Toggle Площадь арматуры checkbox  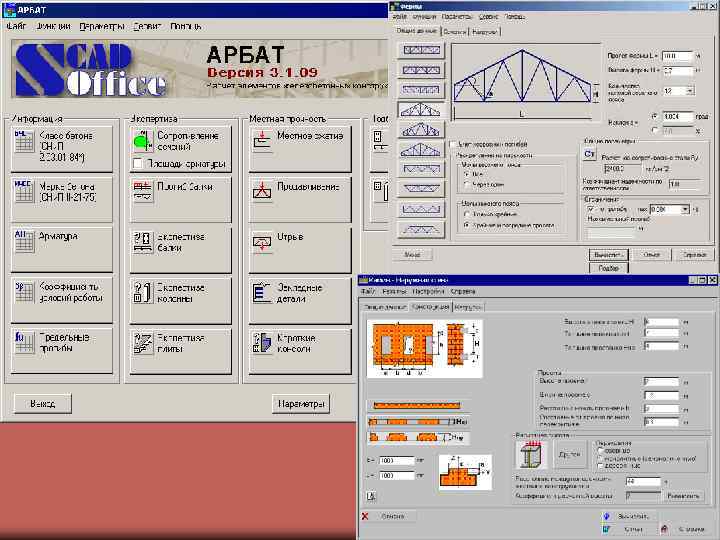(x=137, y=163)
